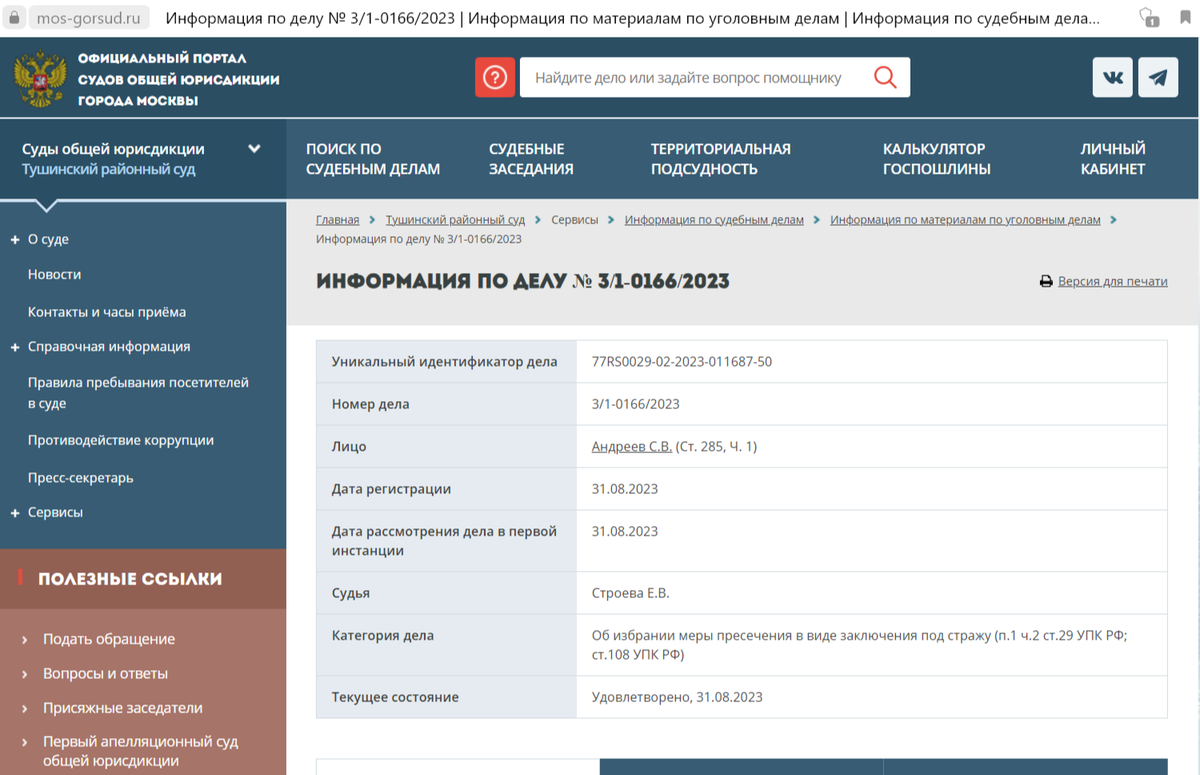Open Личный кабинет navigation menu
Image resolution: width=1200 pixels, height=775 pixels.
[1110, 158]
